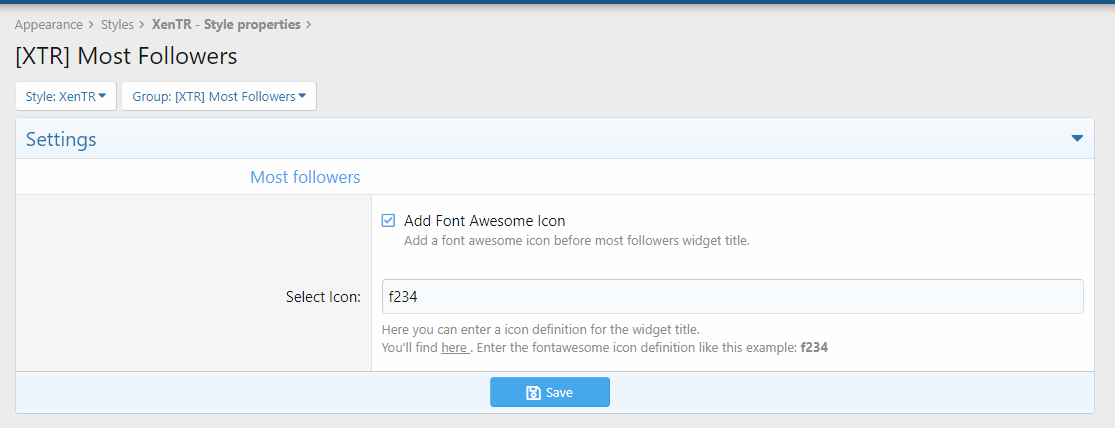
Task: Navigate to Styles in the breadcrumb
Action: 117,24
